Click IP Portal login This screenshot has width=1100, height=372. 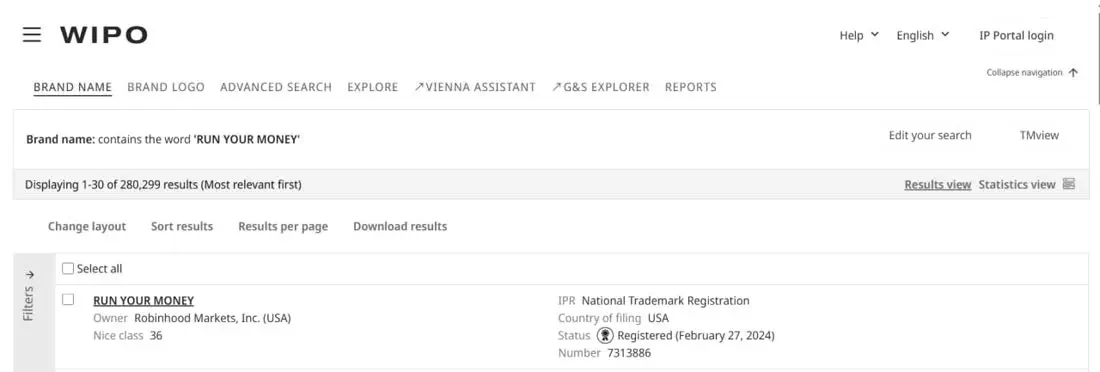pyautogui.click(x=1017, y=35)
